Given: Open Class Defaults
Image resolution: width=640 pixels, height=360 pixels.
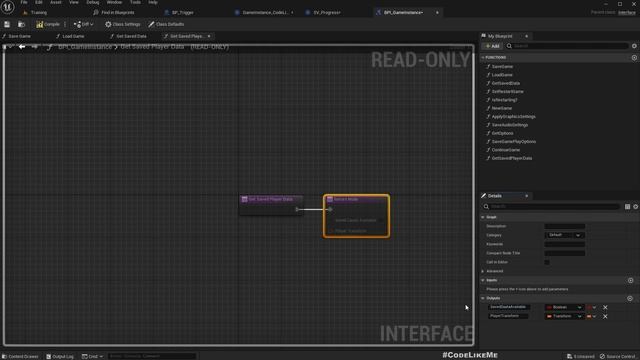Looking at the screenshot, I should pyautogui.click(x=166, y=24).
